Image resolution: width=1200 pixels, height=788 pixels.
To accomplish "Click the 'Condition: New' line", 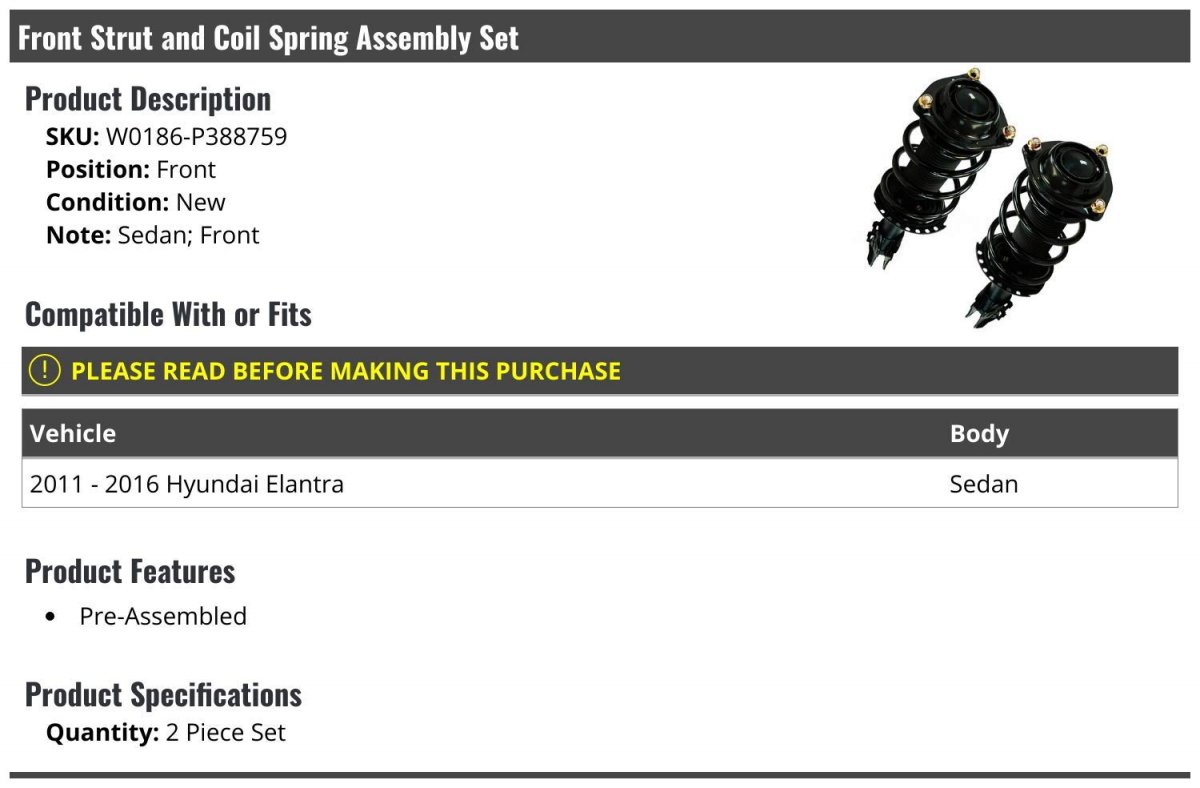I will [136, 202].
